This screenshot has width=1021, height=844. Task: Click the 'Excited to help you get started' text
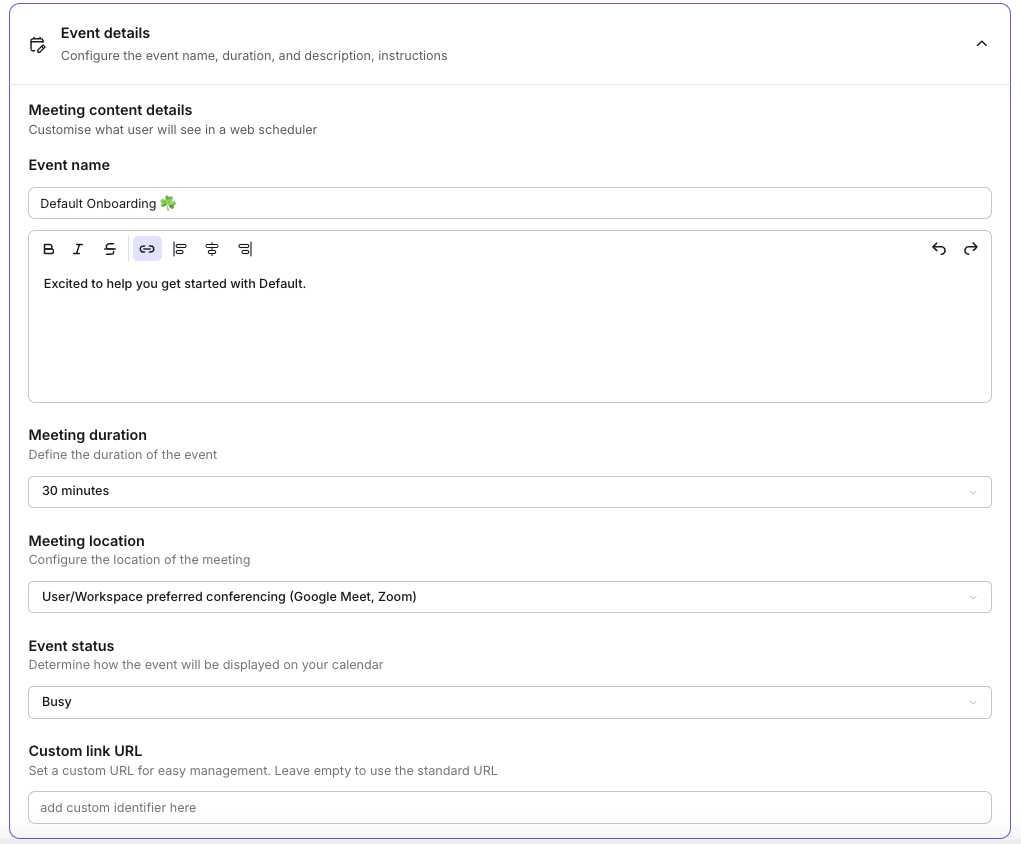click(175, 284)
